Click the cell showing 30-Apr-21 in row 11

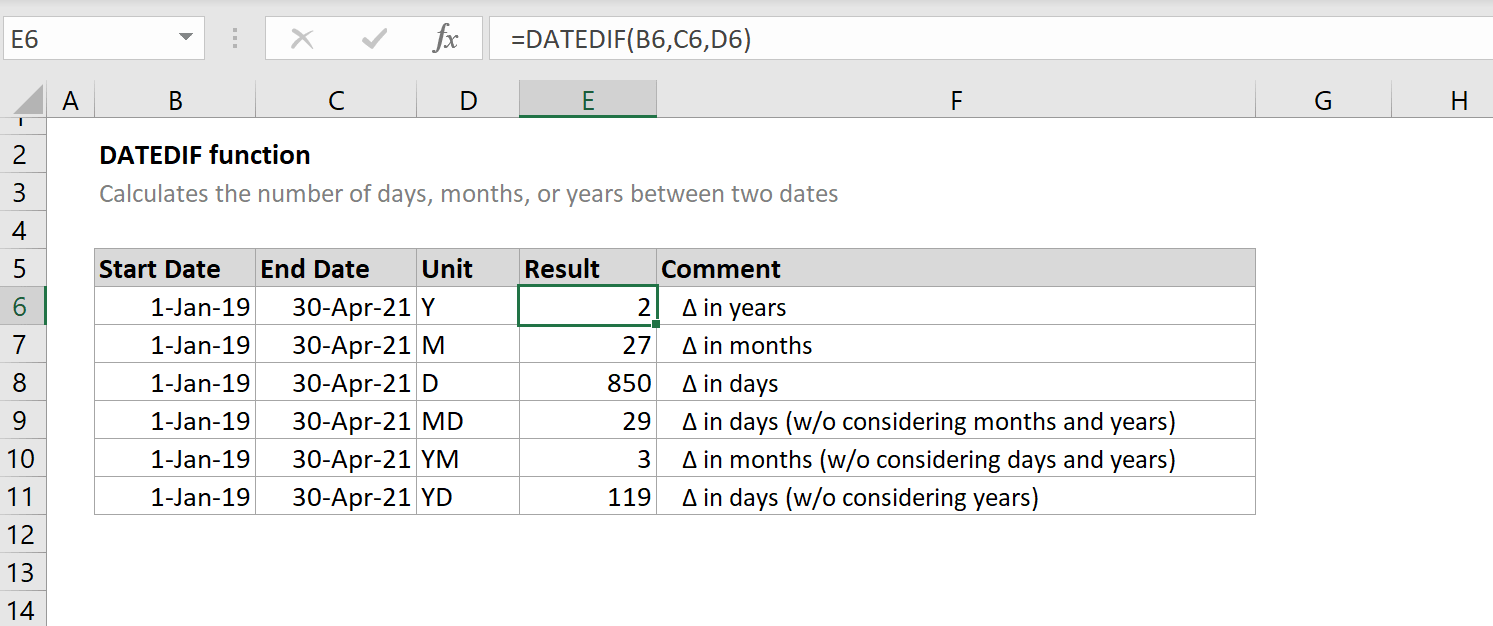[335, 497]
